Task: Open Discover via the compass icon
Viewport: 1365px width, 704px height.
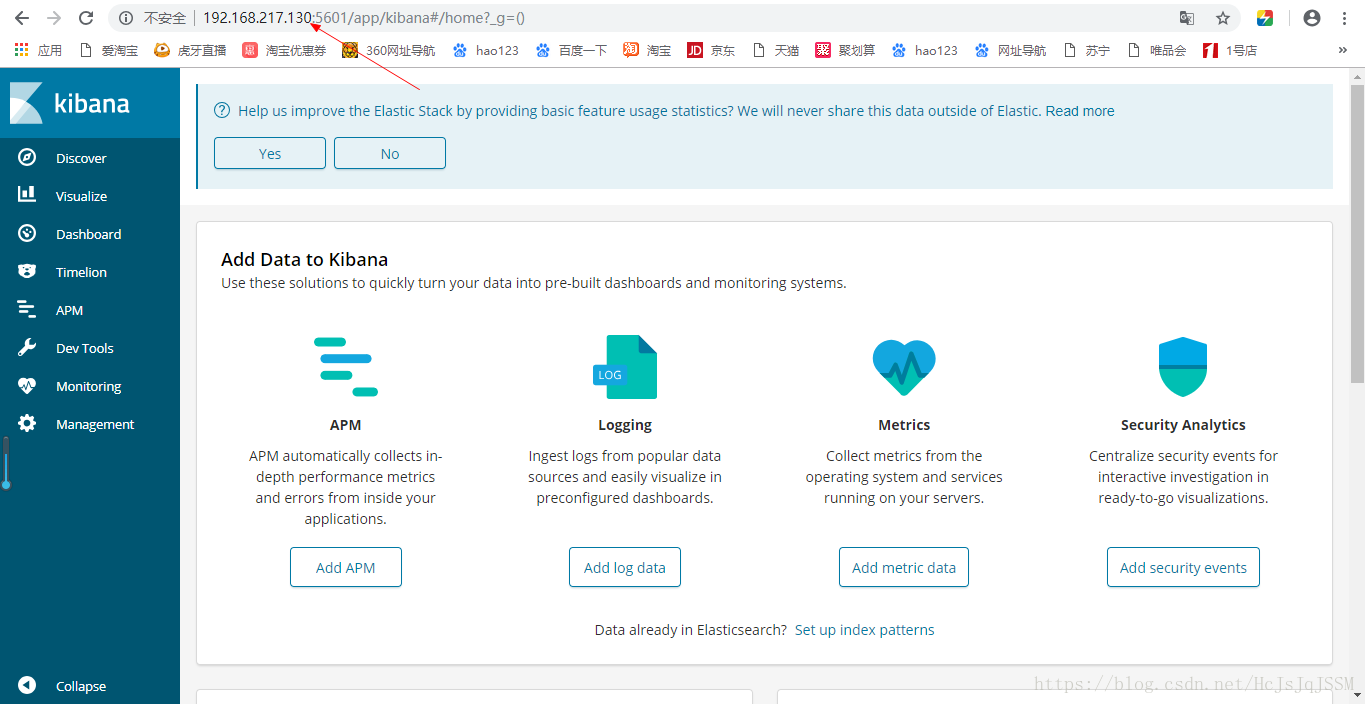Action: pyautogui.click(x=27, y=158)
